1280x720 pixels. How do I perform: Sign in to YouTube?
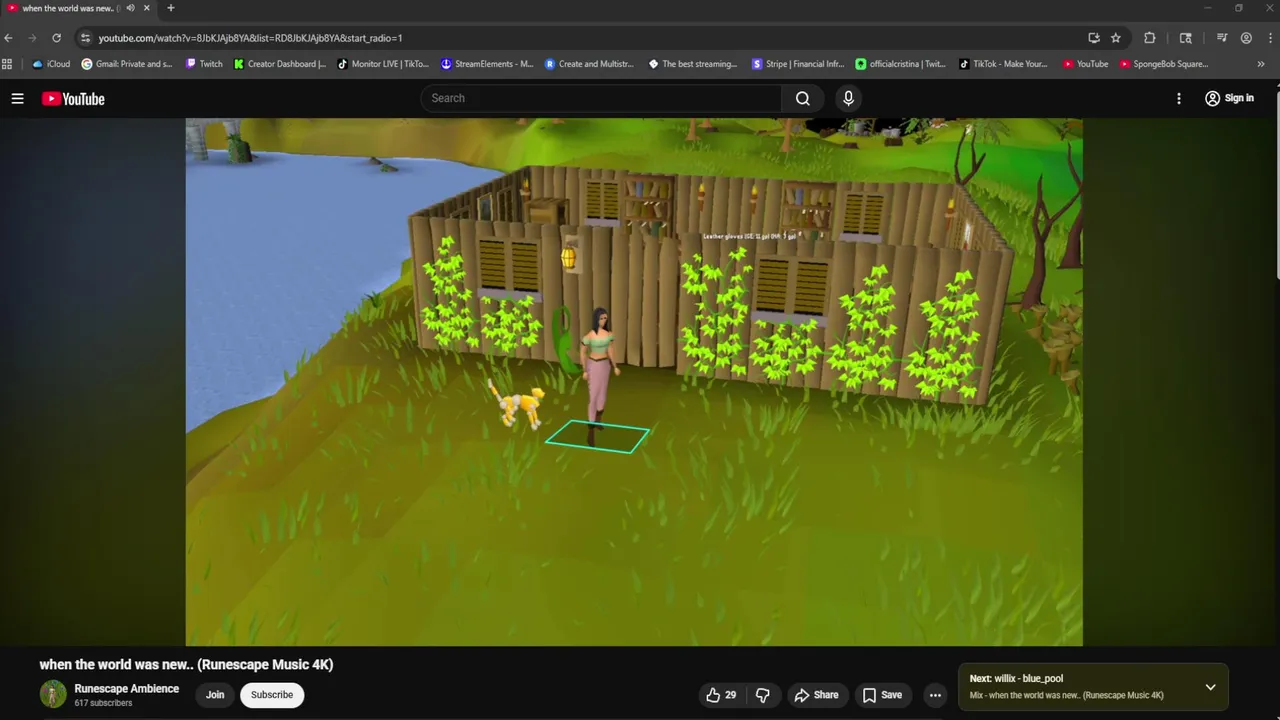point(1229,98)
